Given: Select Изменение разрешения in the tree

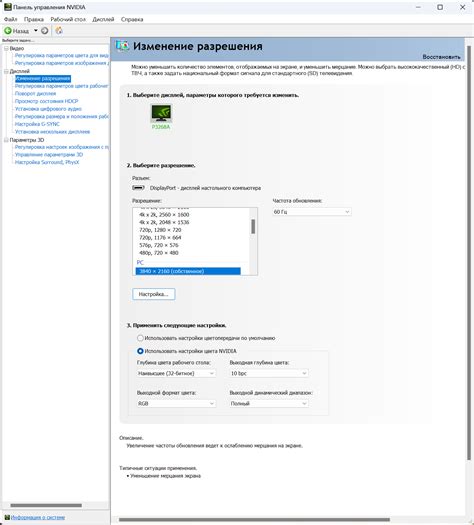Looking at the screenshot, I should click(43, 78).
